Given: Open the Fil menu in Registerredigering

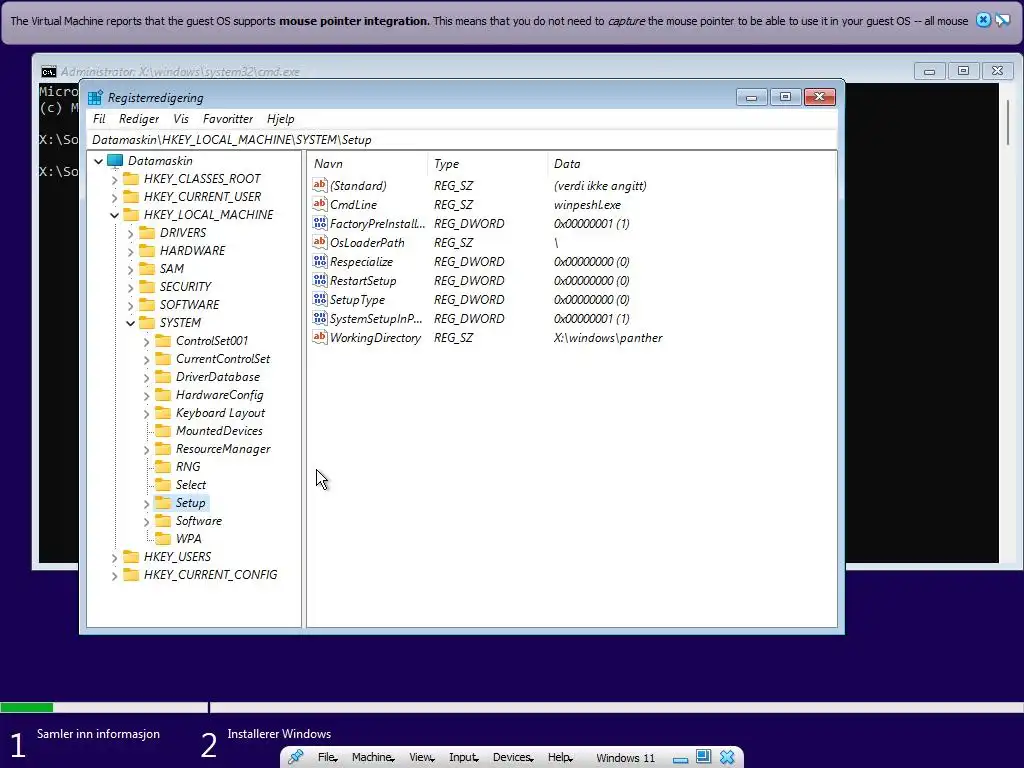Looking at the screenshot, I should click(99, 119).
